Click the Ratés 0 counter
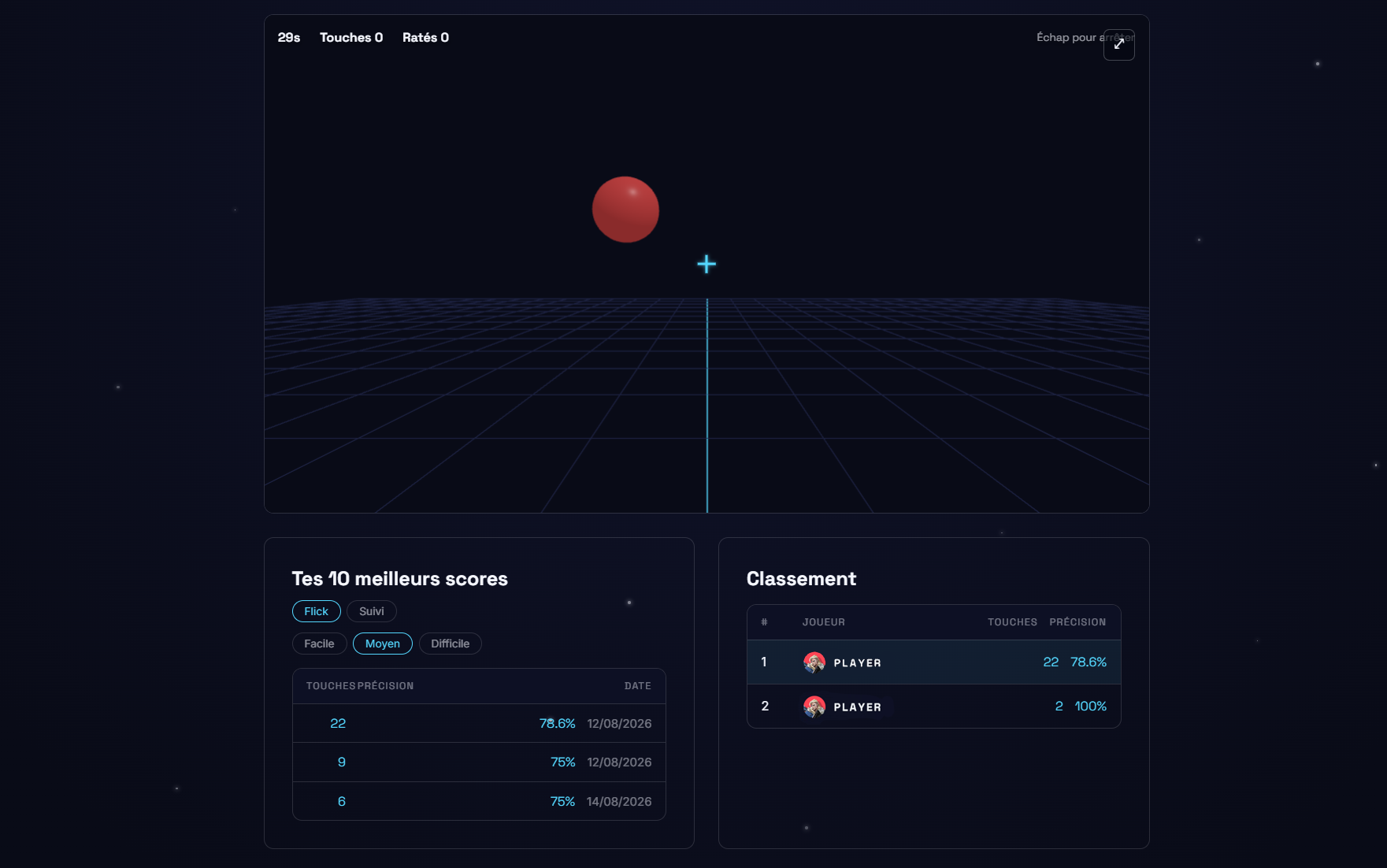The image size is (1387, 868). (425, 38)
